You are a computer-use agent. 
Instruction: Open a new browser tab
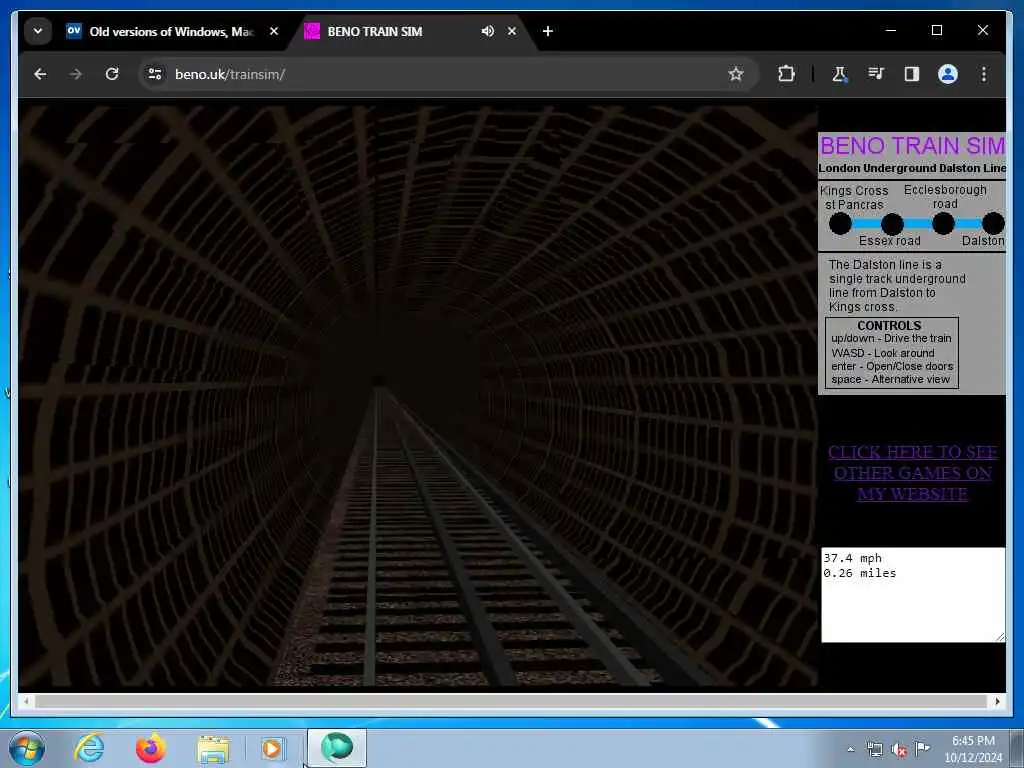(x=548, y=31)
